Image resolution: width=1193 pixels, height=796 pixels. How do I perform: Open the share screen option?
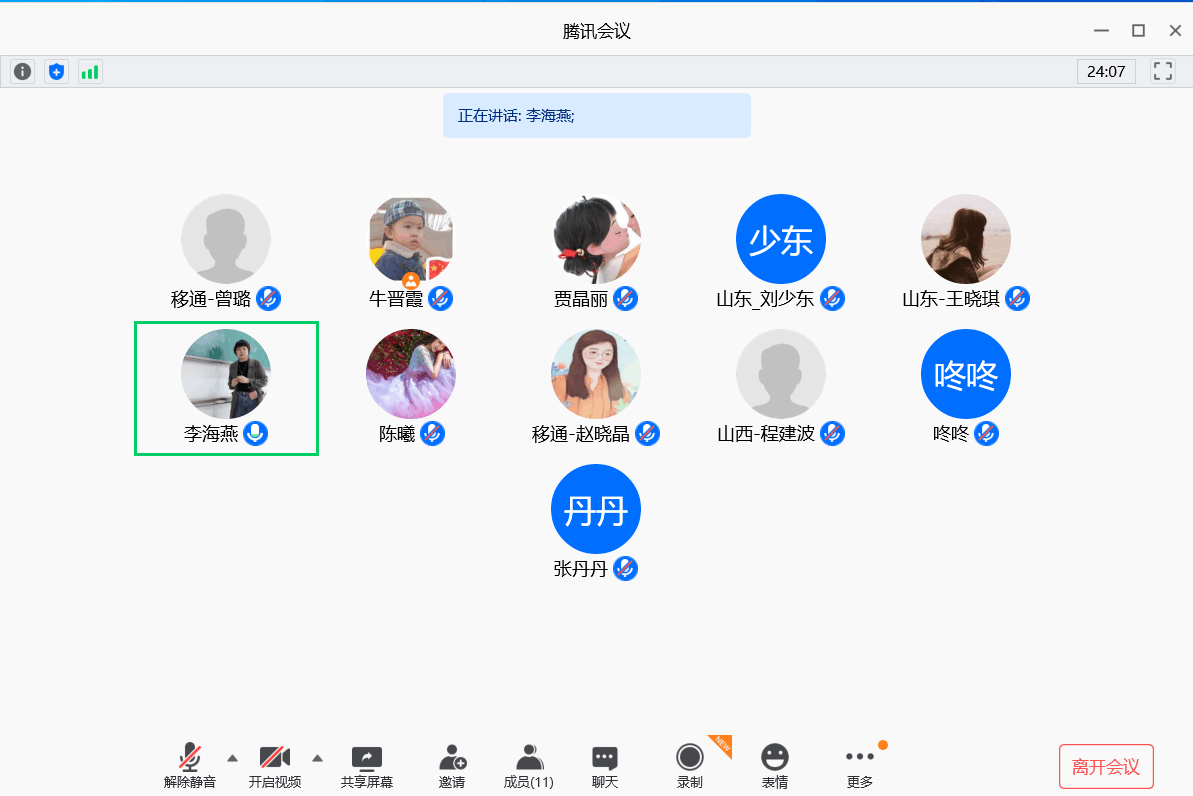point(366,767)
